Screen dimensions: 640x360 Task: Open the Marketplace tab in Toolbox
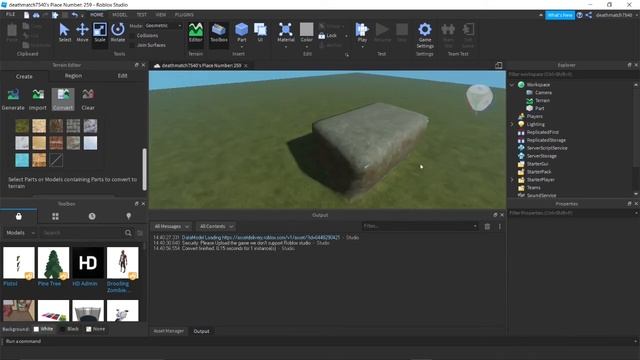pyautogui.click(x=18, y=216)
